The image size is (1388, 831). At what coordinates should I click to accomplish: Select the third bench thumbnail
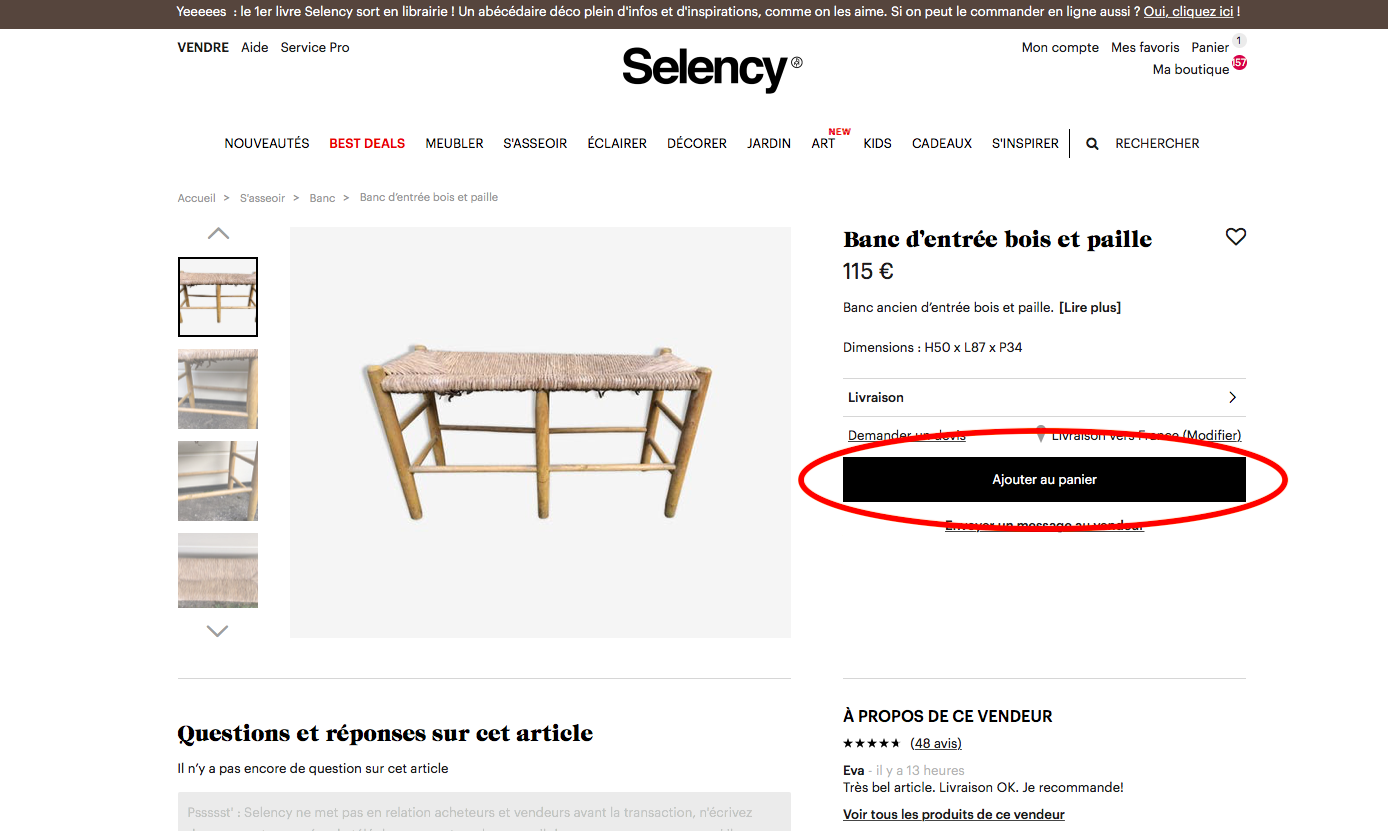point(218,481)
